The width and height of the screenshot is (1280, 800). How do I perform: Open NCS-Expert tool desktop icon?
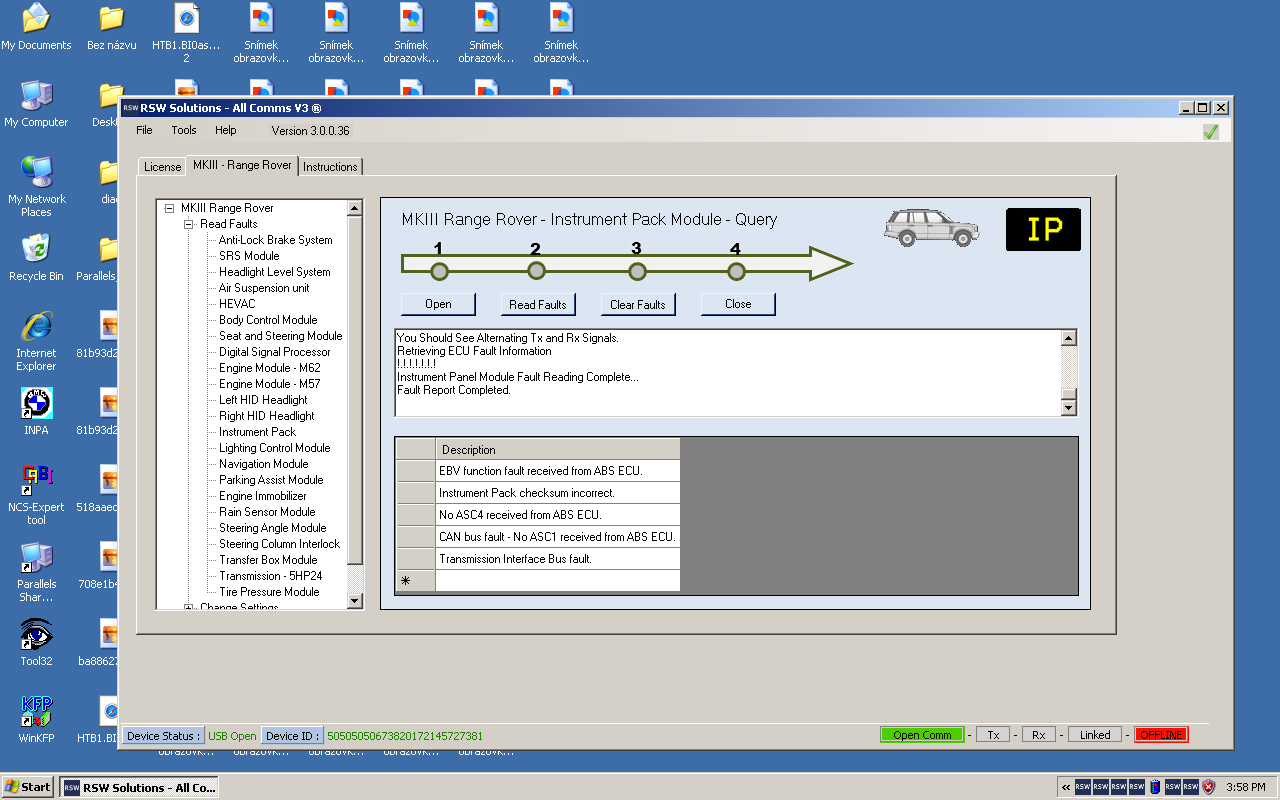pos(37,482)
